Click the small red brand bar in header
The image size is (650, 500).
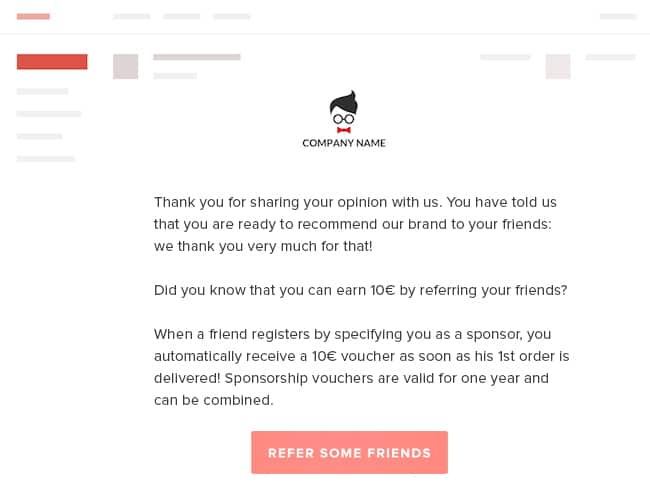click(x=33, y=17)
